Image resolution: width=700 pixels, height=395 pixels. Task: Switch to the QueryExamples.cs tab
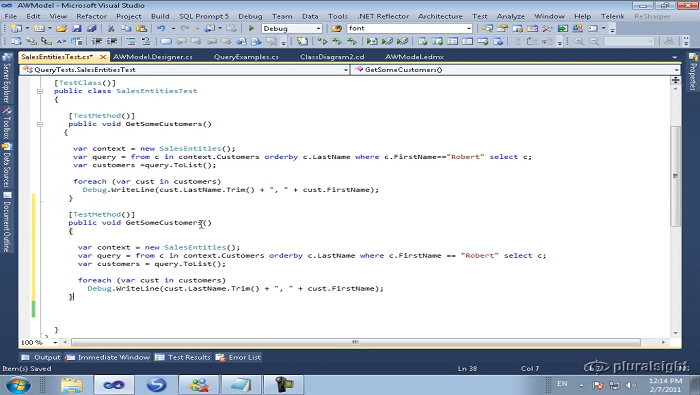click(246, 57)
